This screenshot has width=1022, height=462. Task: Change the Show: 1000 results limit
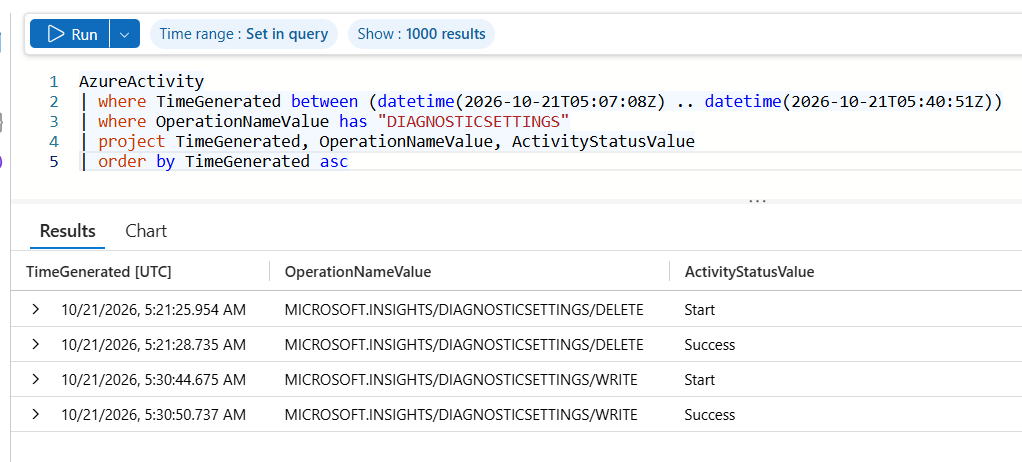click(421, 34)
